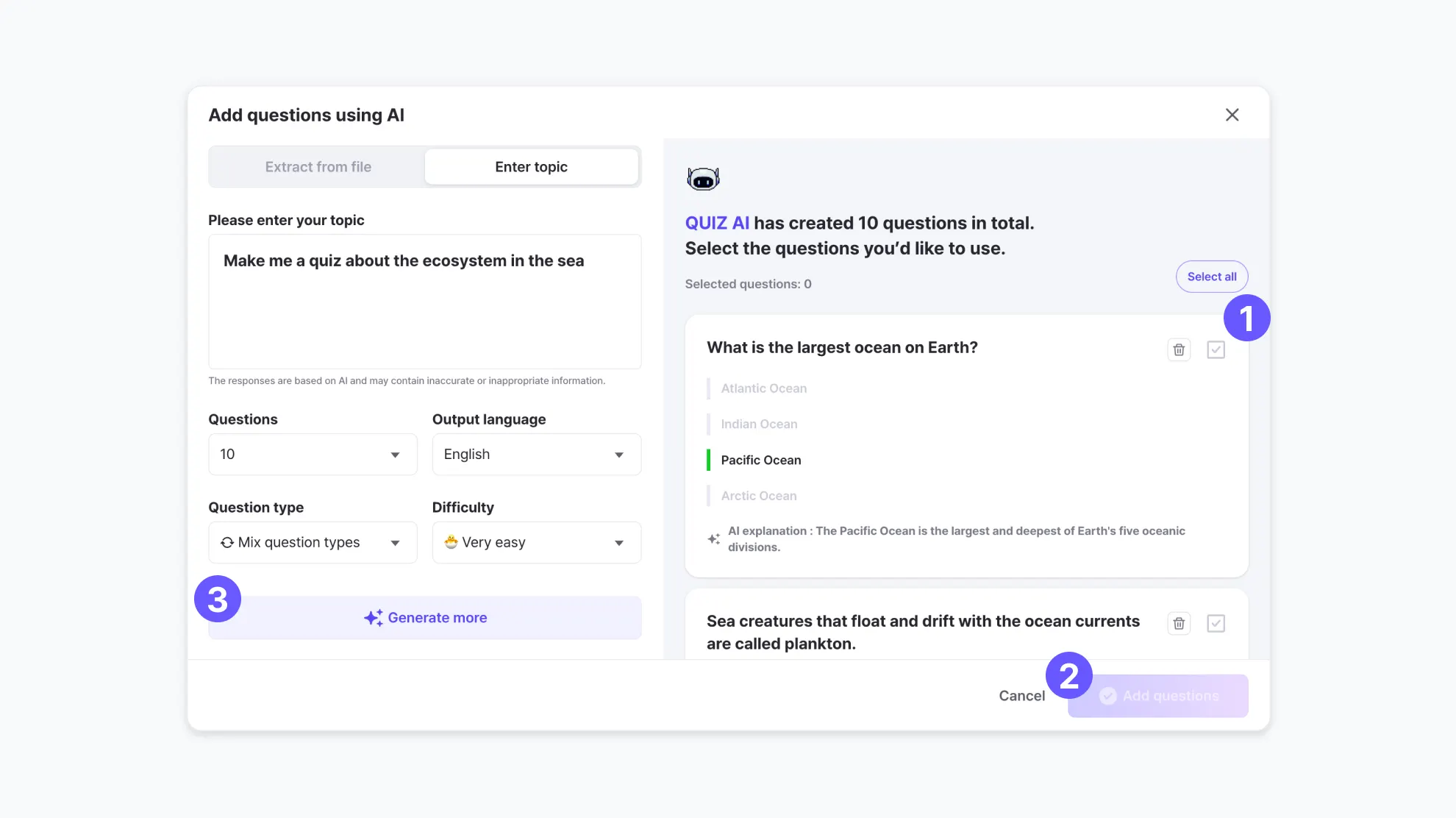This screenshot has height=818, width=1456.
Task: Check the plankton question checkbox
Action: 1216,624
